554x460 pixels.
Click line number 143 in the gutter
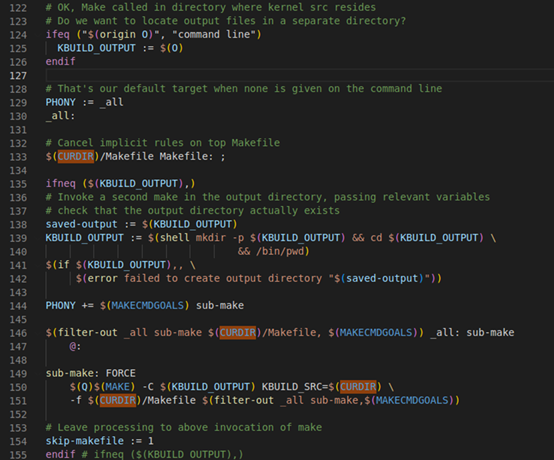point(18,293)
